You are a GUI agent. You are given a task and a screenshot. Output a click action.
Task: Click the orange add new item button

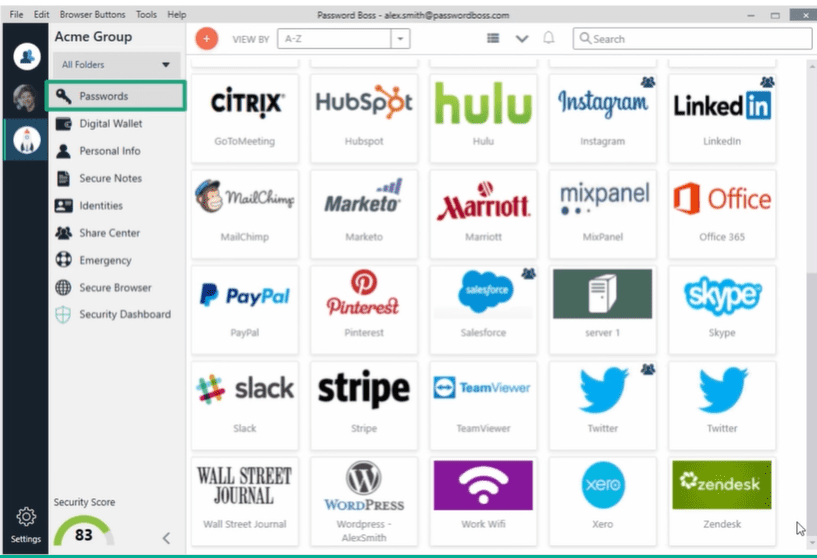point(206,39)
